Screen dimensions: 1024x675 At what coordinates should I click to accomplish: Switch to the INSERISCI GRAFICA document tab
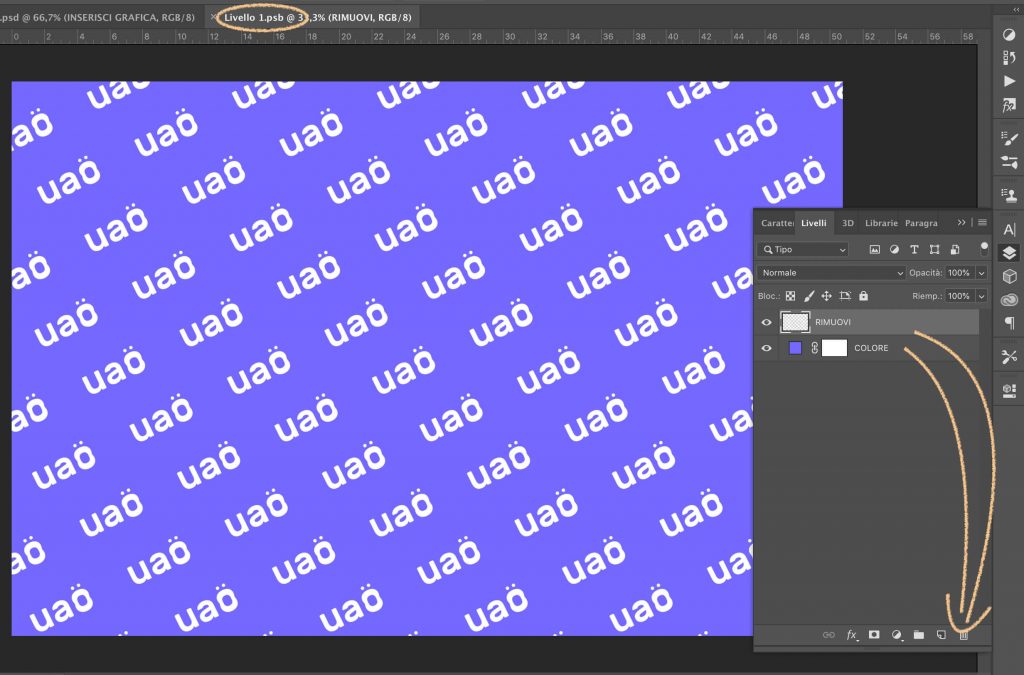[100, 17]
